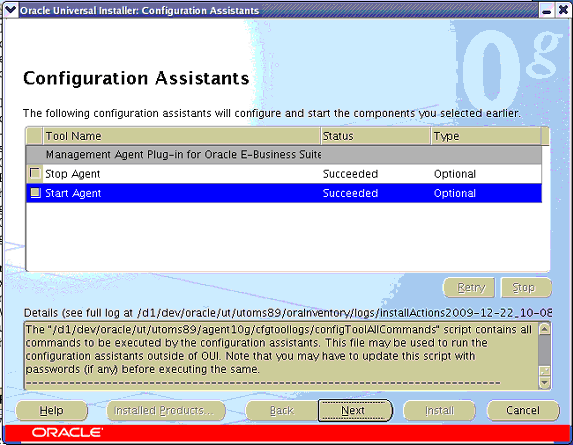Open the window menu icon in title bar
Screen dimensions: 573x445
click(x=10, y=10)
